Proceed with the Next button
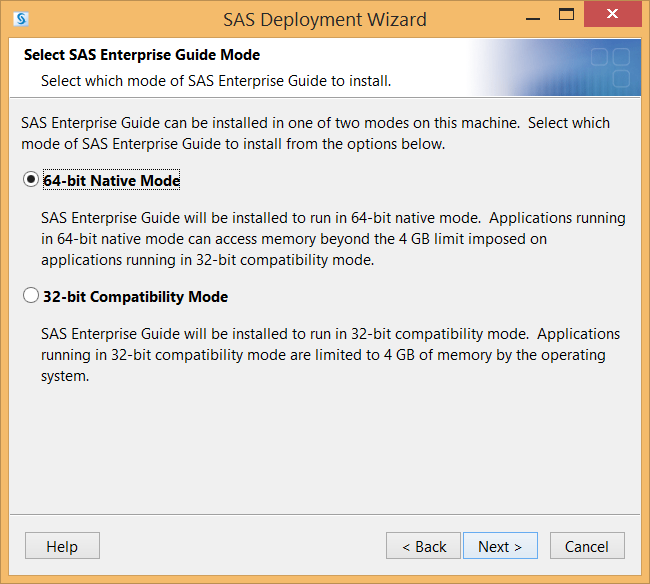 pyautogui.click(x=500, y=546)
